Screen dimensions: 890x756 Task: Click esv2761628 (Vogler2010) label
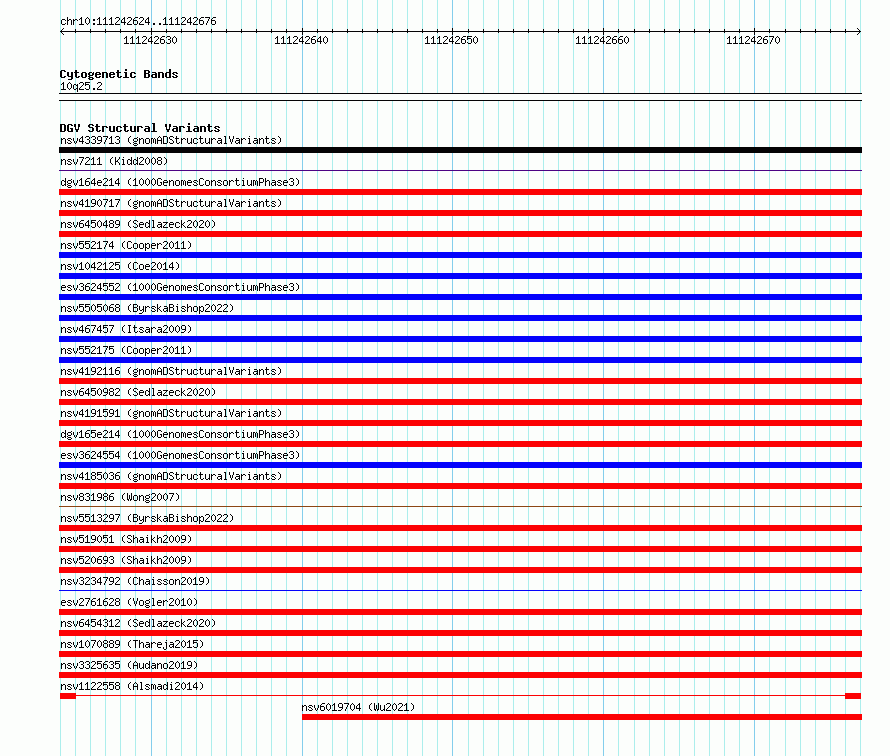click(129, 602)
